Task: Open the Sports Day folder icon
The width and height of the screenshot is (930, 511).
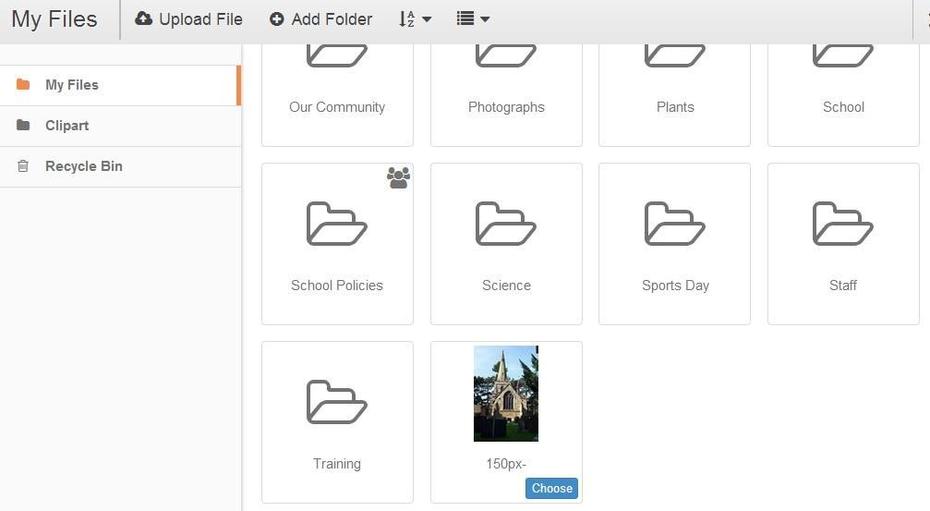Action: tap(674, 223)
